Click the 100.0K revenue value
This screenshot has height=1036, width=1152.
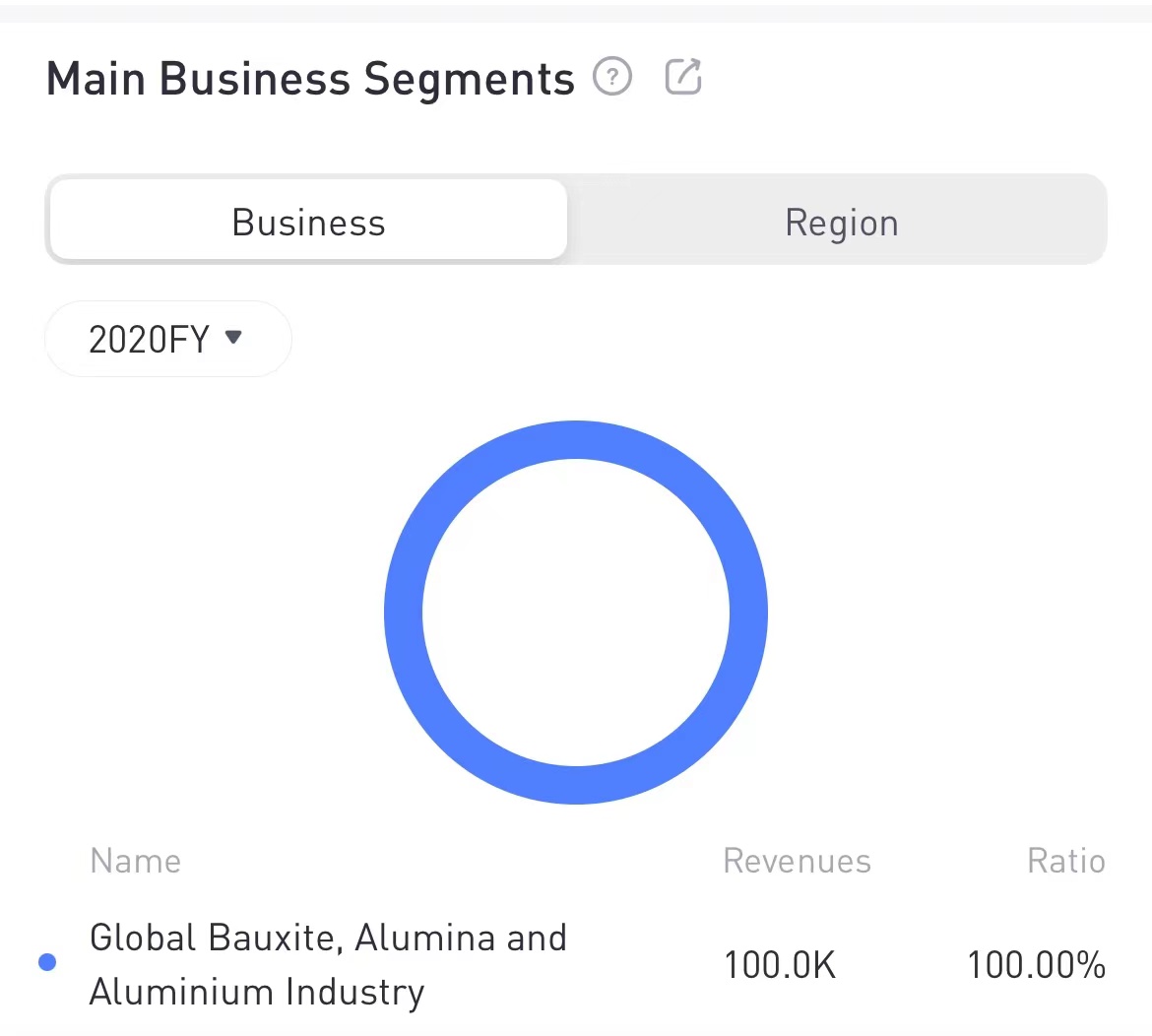pos(780,965)
